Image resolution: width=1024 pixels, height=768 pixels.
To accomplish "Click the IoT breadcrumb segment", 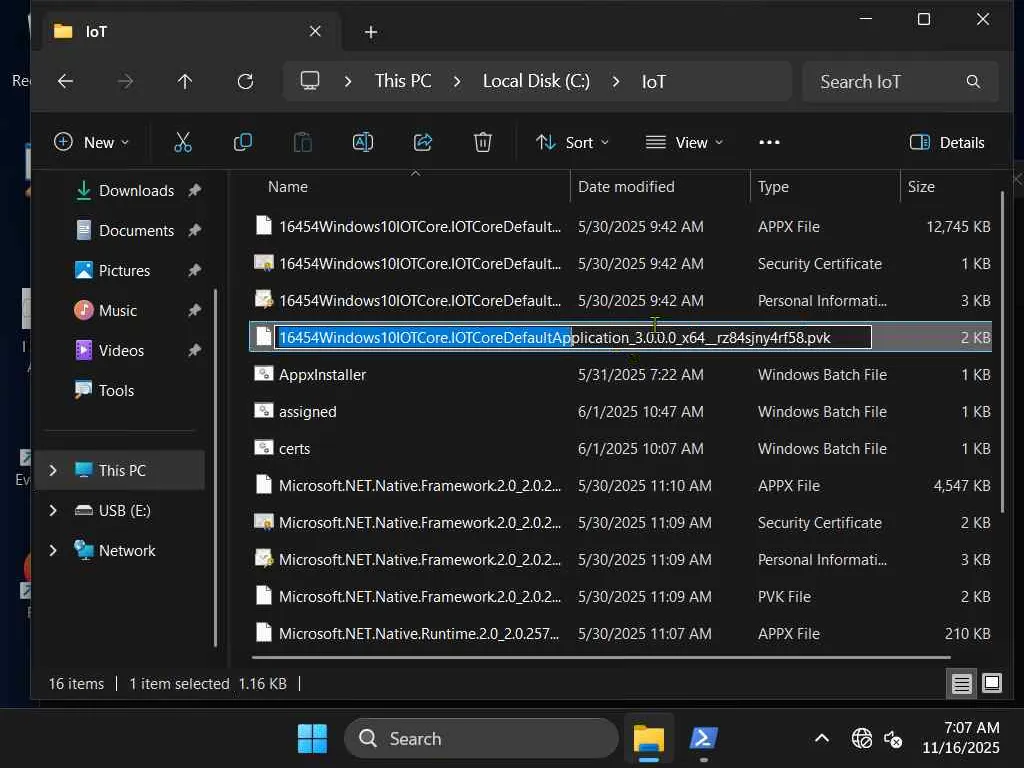I will click(x=654, y=82).
